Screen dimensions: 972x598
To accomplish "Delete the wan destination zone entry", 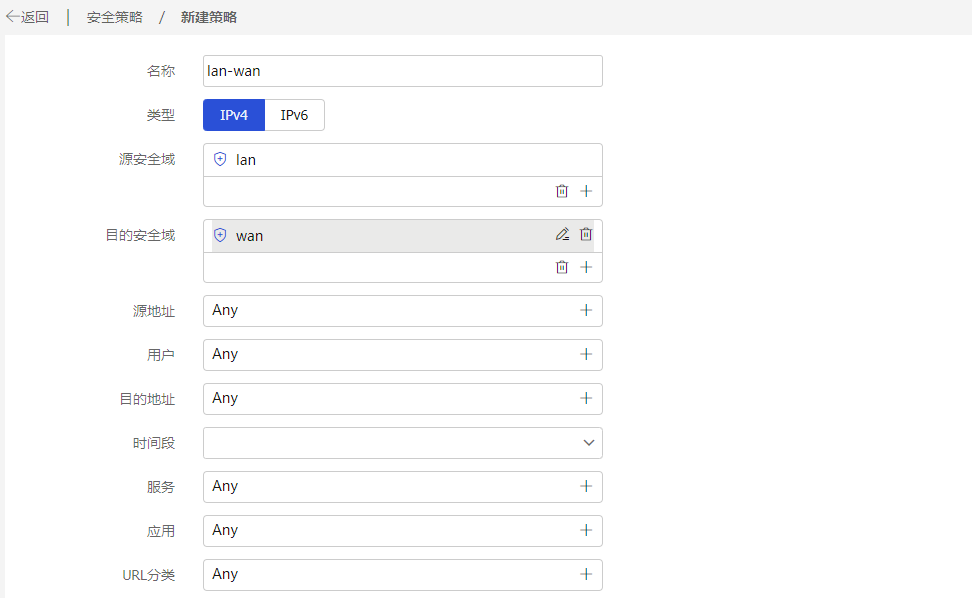I will pyautogui.click(x=586, y=234).
